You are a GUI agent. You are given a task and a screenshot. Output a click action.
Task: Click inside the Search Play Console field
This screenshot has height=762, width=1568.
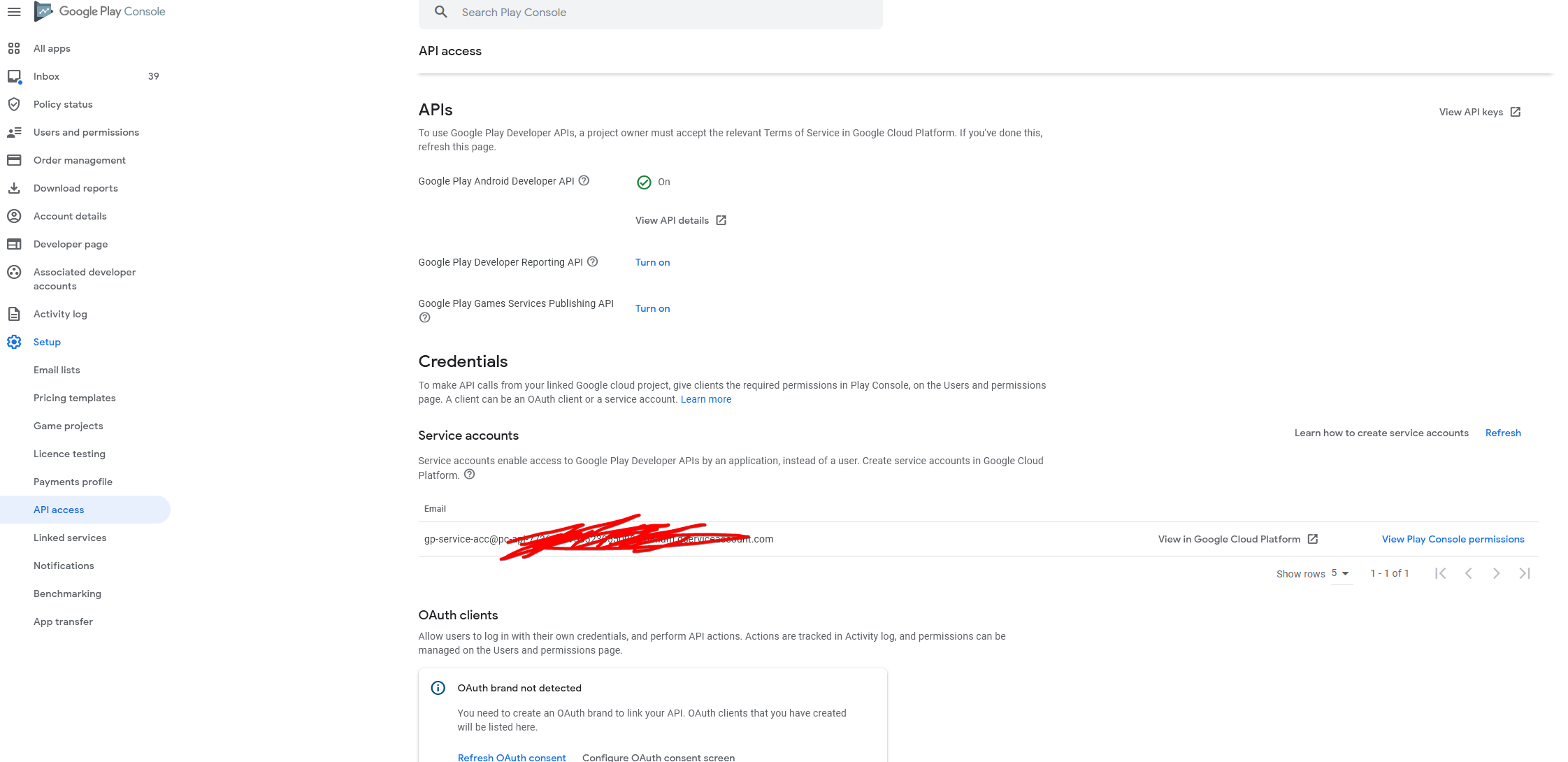[650, 12]
